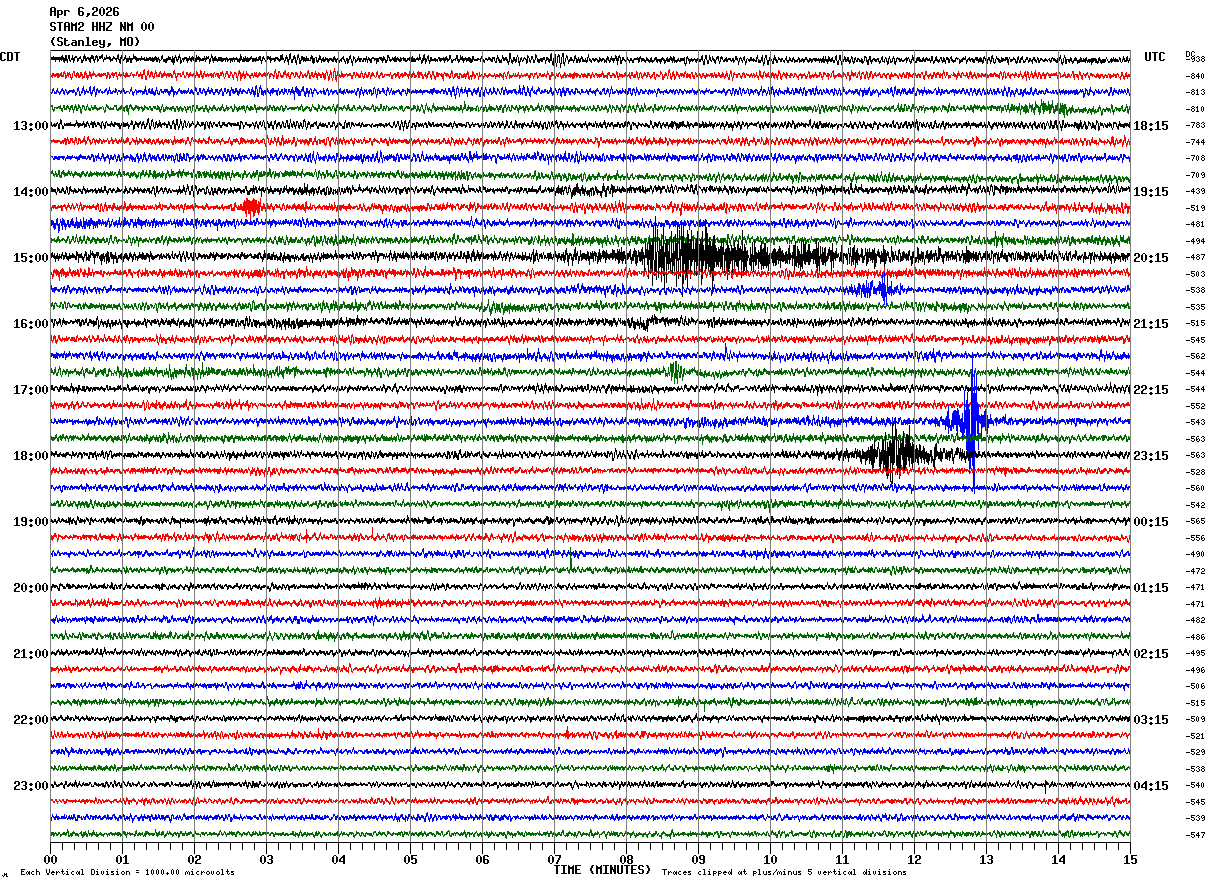The height and width of the screenshot is (886, 1210).
Task: Select the 13:00 CDT row label
Action: (31, 126)
